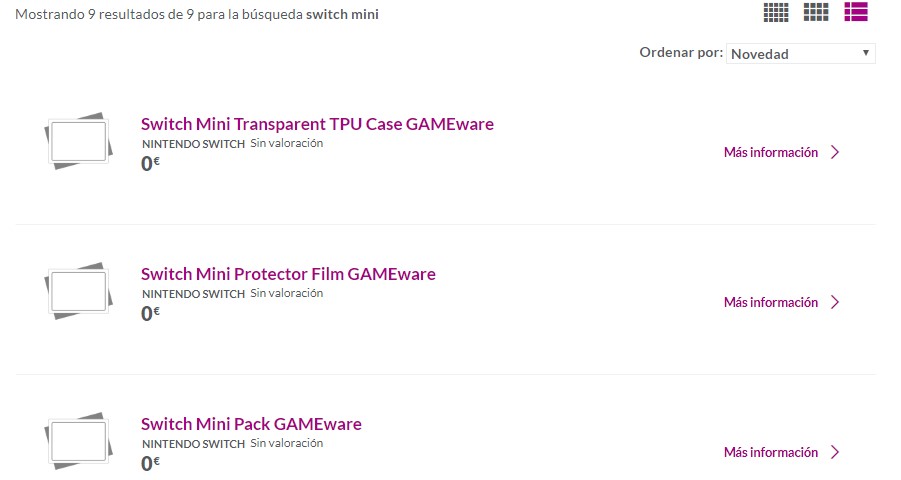
Task: Switch to the medium grid view
Action: pos(816,12)
